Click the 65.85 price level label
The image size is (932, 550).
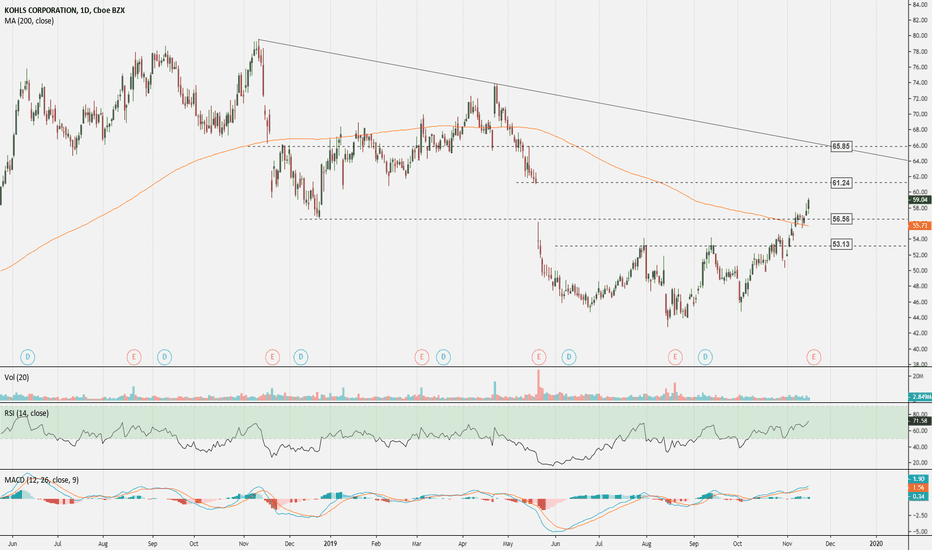point(841,146)
